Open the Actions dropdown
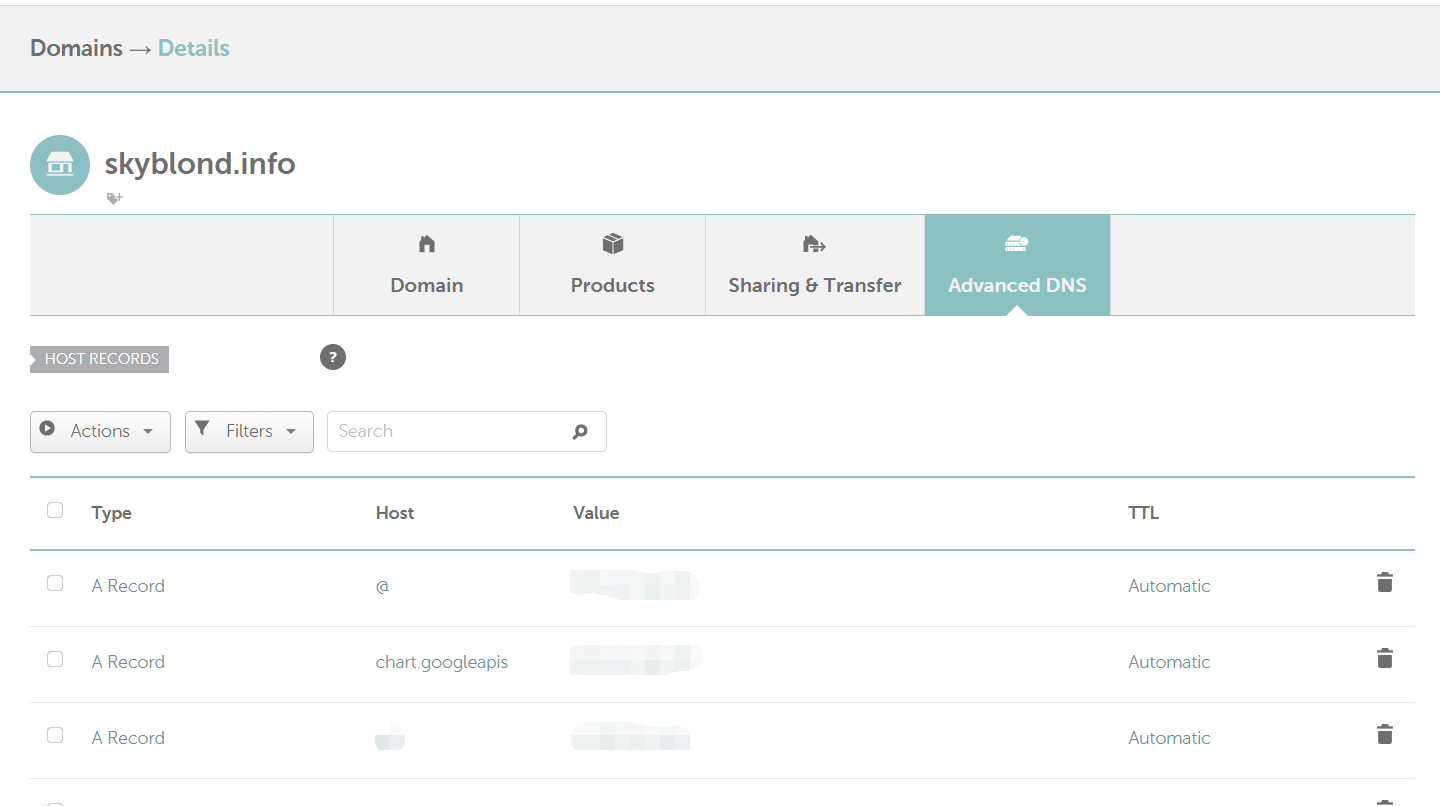Image resolution: width=1440 pixels, height=806 pixels. pyautogui.click(x=100, y=432)
